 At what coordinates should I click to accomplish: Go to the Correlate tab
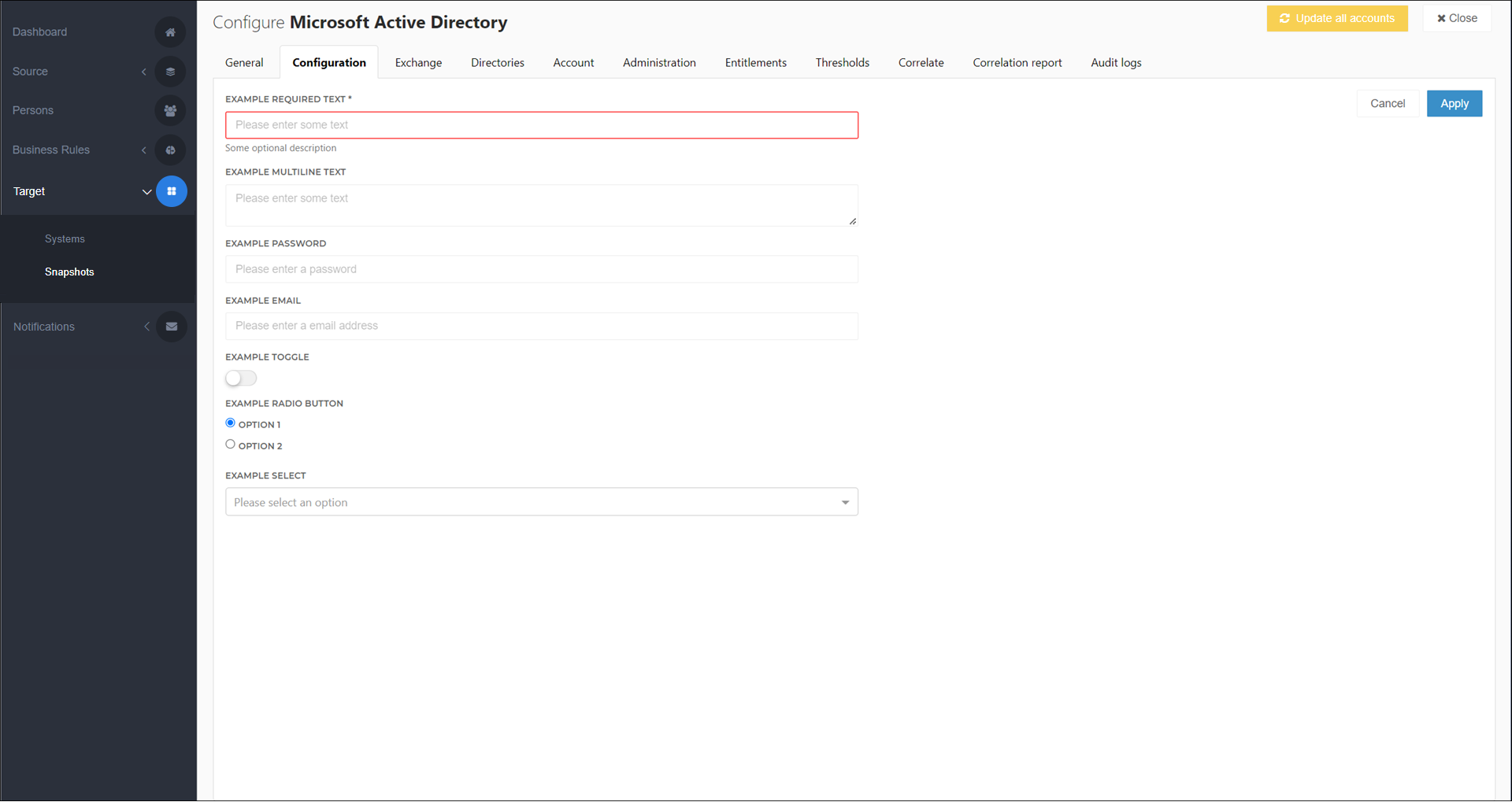click(x=921, y=63)
